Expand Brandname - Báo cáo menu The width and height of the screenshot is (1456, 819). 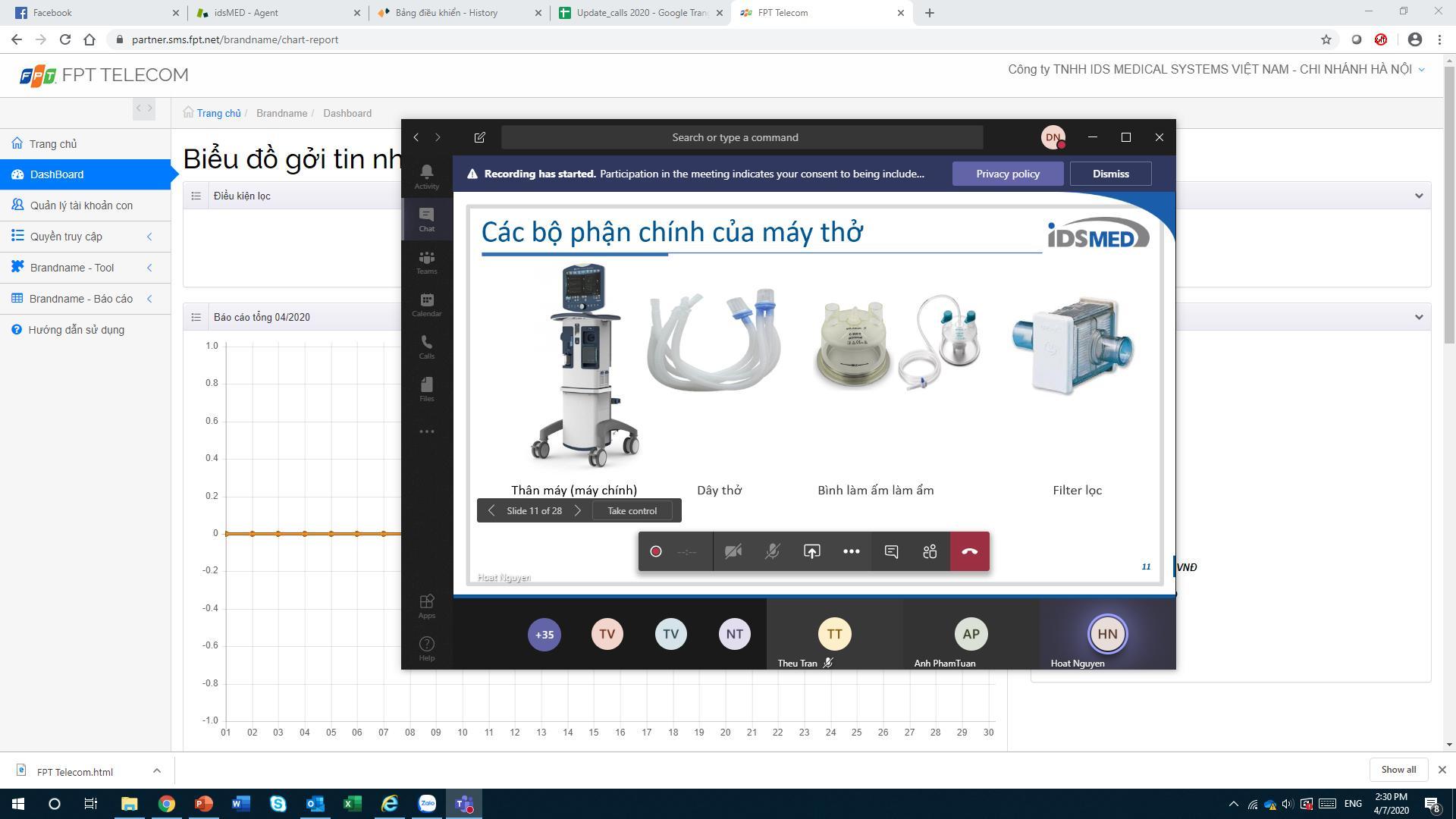pos(85,299)
